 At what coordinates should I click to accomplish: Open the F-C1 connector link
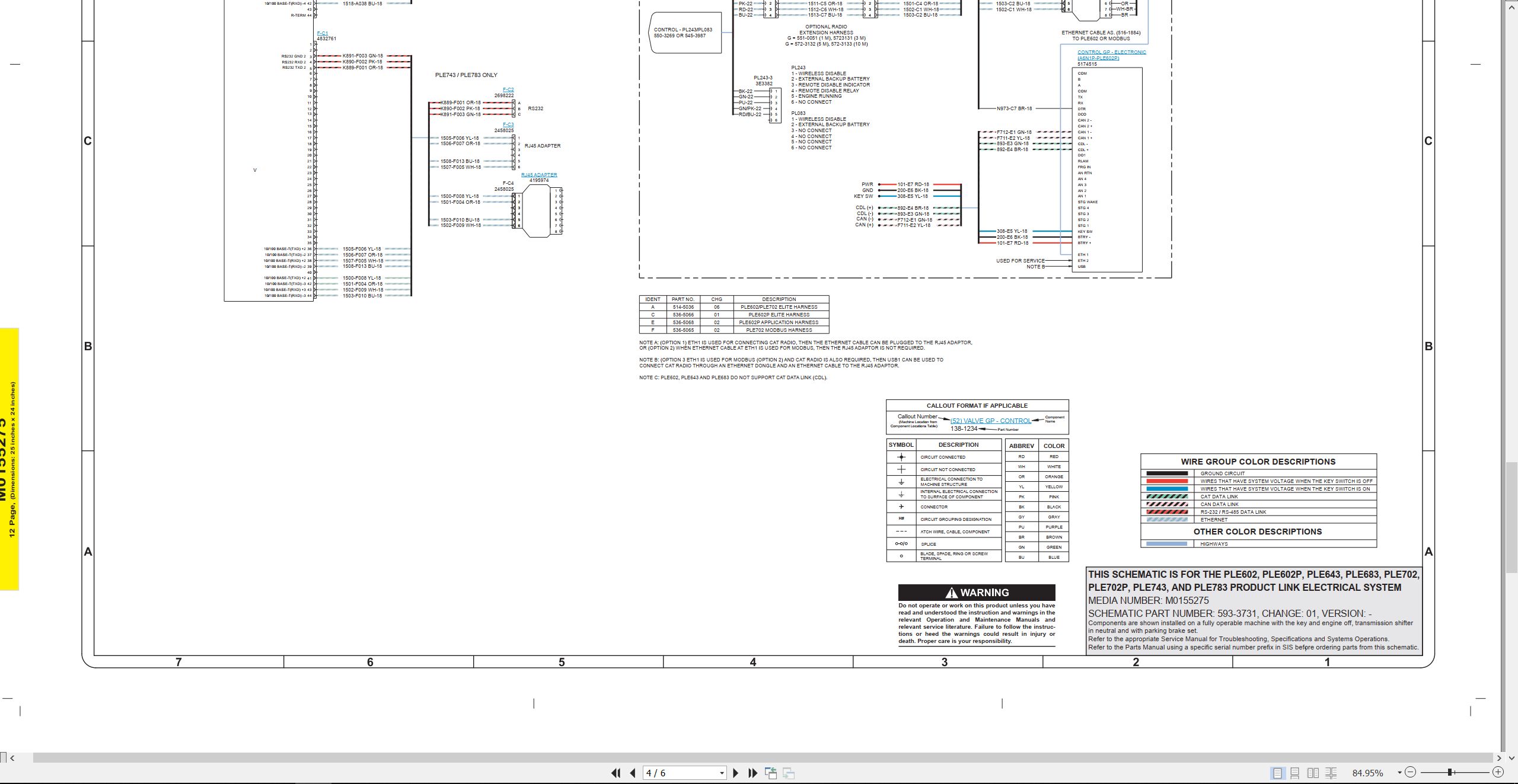click(322, 33)
